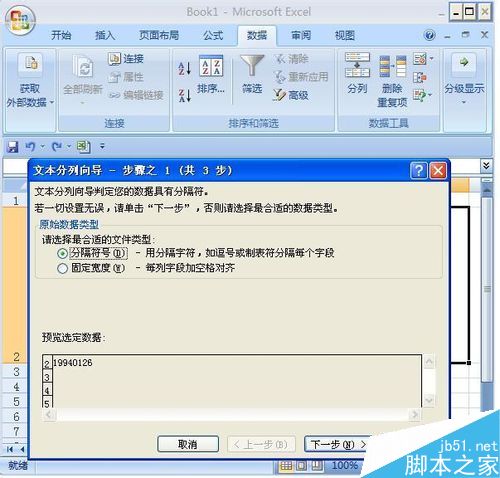The image size is (500, 478).
Task: Open Data Validation icon
Action: coord(420,59)
